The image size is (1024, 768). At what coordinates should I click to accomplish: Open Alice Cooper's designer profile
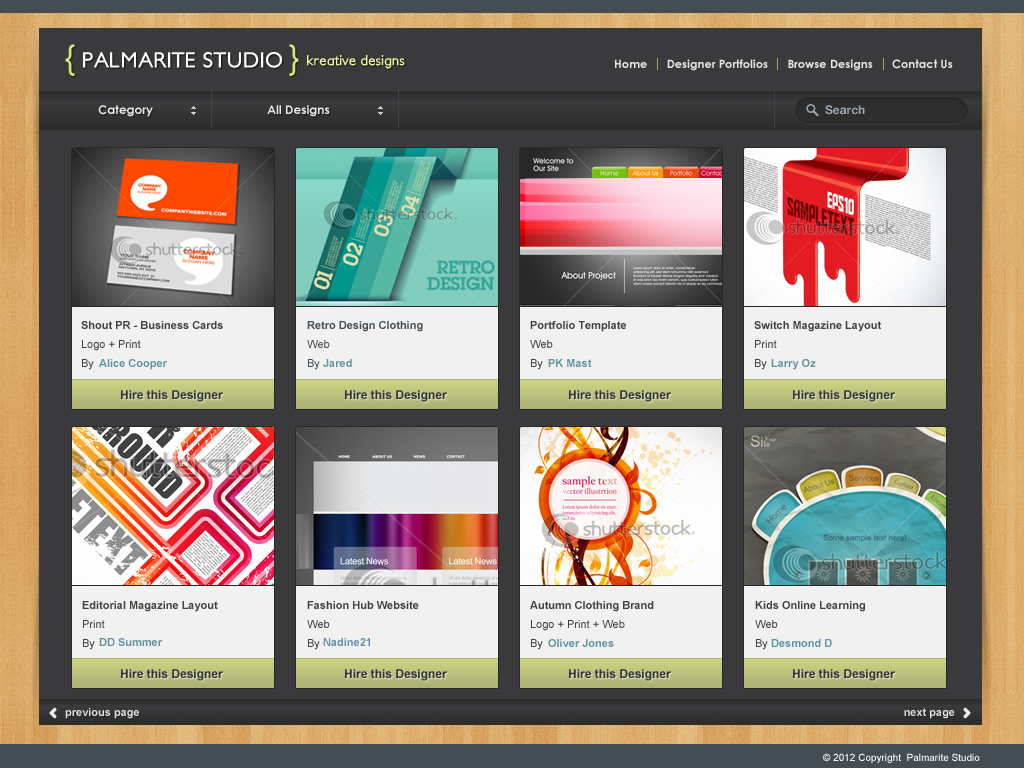pos(133,363)
